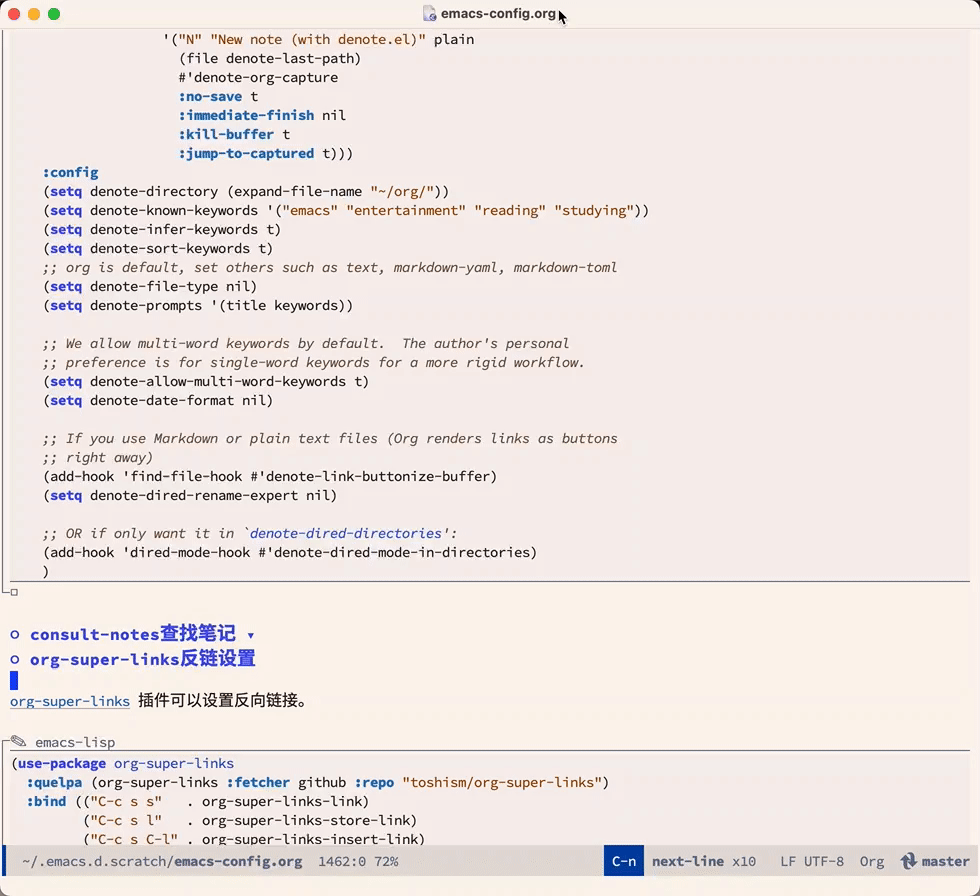Click org-super-links-store-link binding
Viewport: 980px width, 896px height.
click(306, 820)
